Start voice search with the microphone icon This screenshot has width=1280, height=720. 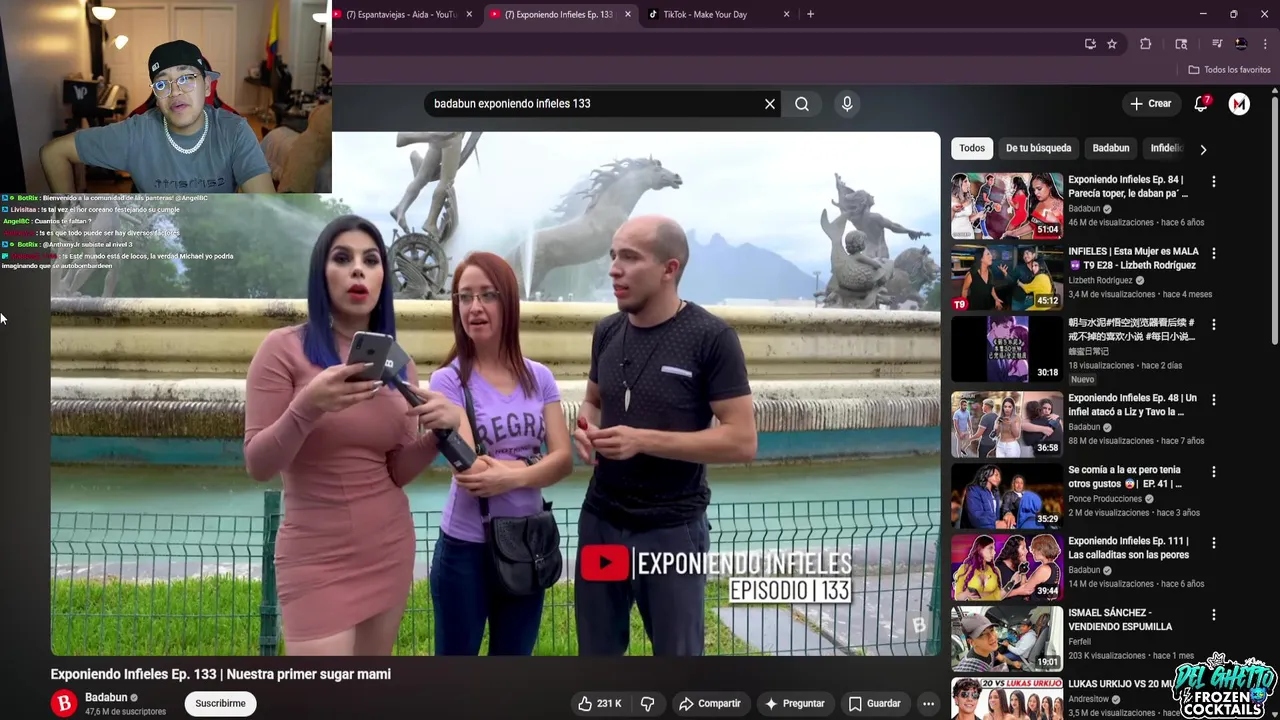click(847, 104)
